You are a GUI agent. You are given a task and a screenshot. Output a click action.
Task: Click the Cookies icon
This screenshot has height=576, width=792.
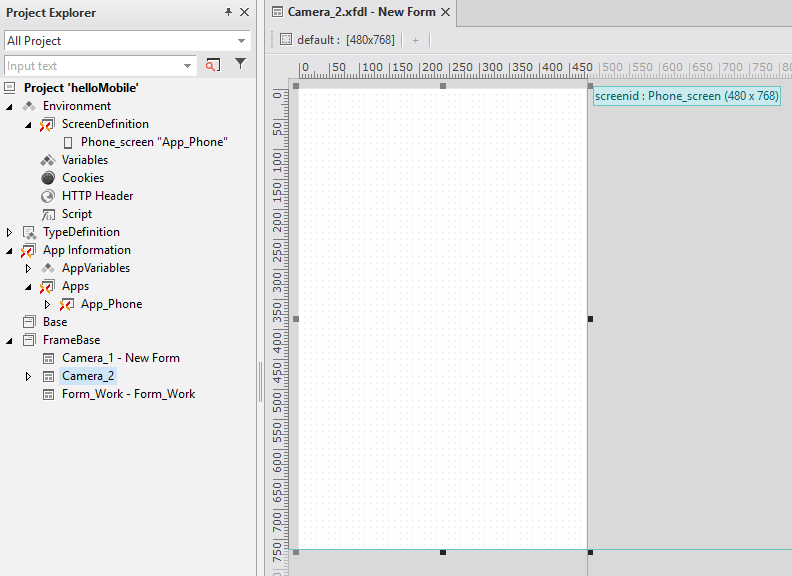point(48,178)
